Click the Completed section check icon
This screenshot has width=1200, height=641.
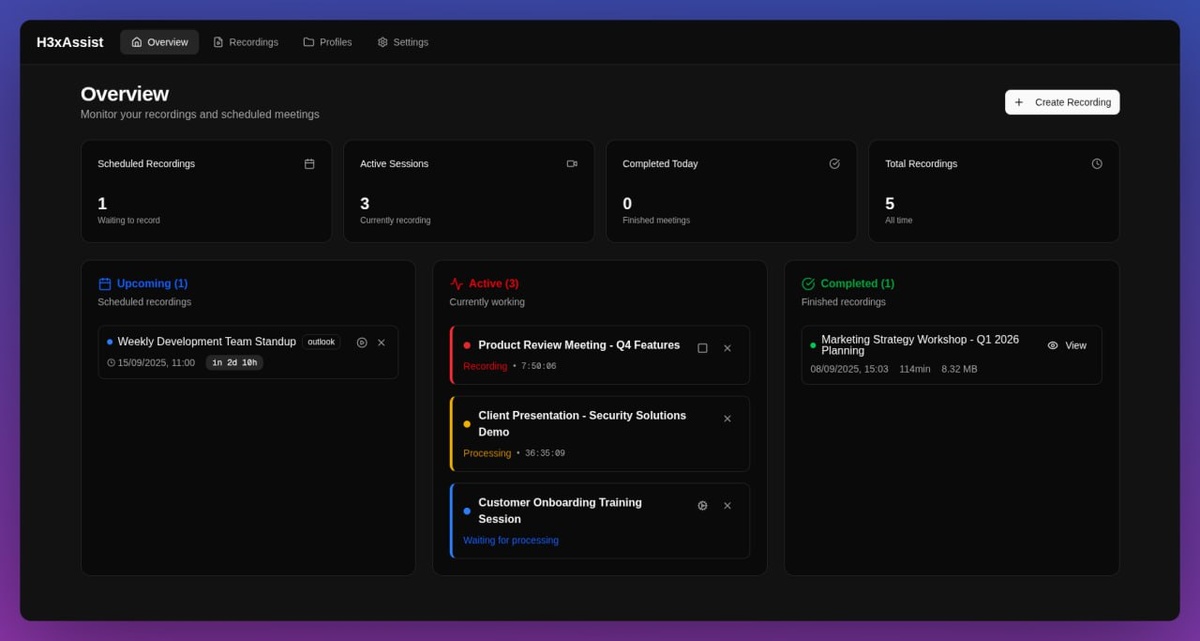[808, 284]
